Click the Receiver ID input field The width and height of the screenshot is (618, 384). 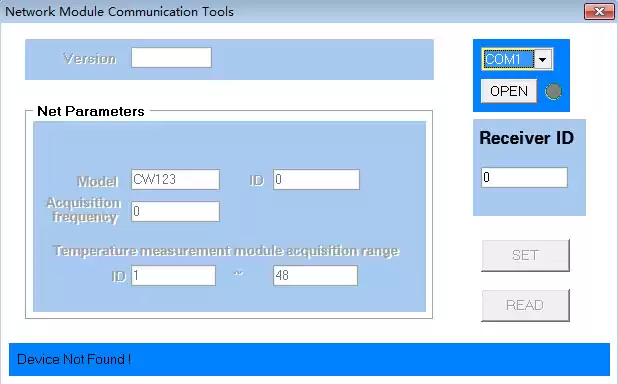pyautogui.click(x=524, y=177)
